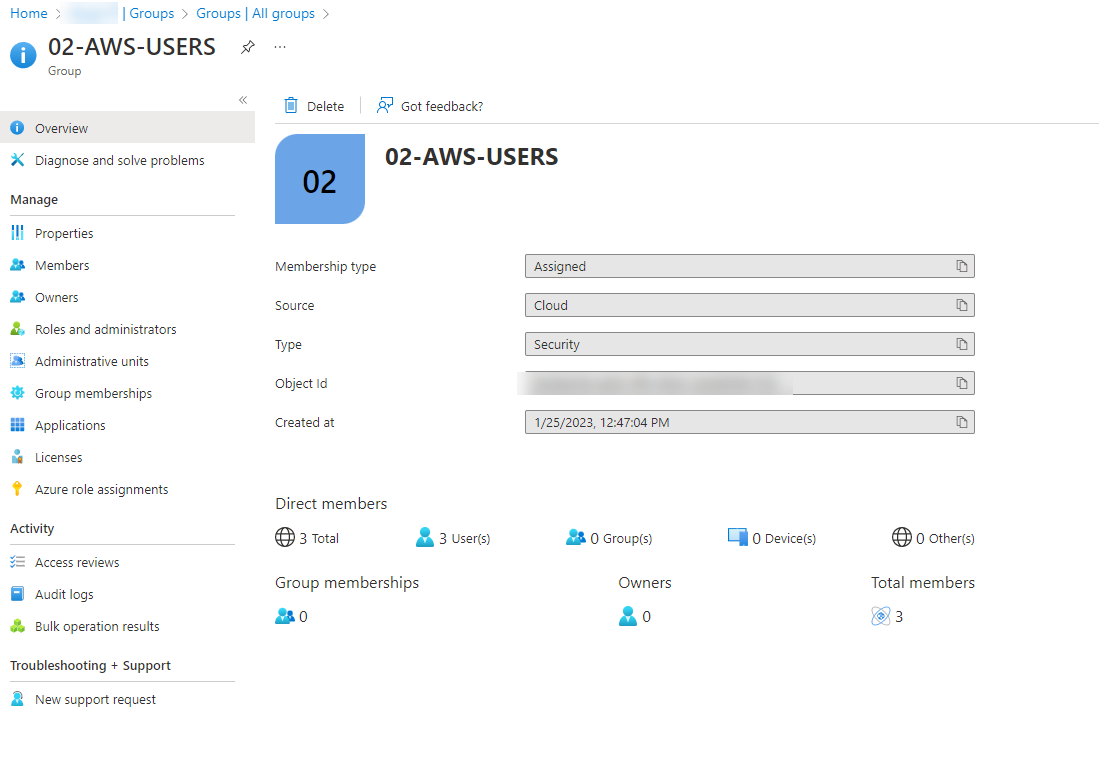Copy the Created at timestamp

(x=962, y=423)
